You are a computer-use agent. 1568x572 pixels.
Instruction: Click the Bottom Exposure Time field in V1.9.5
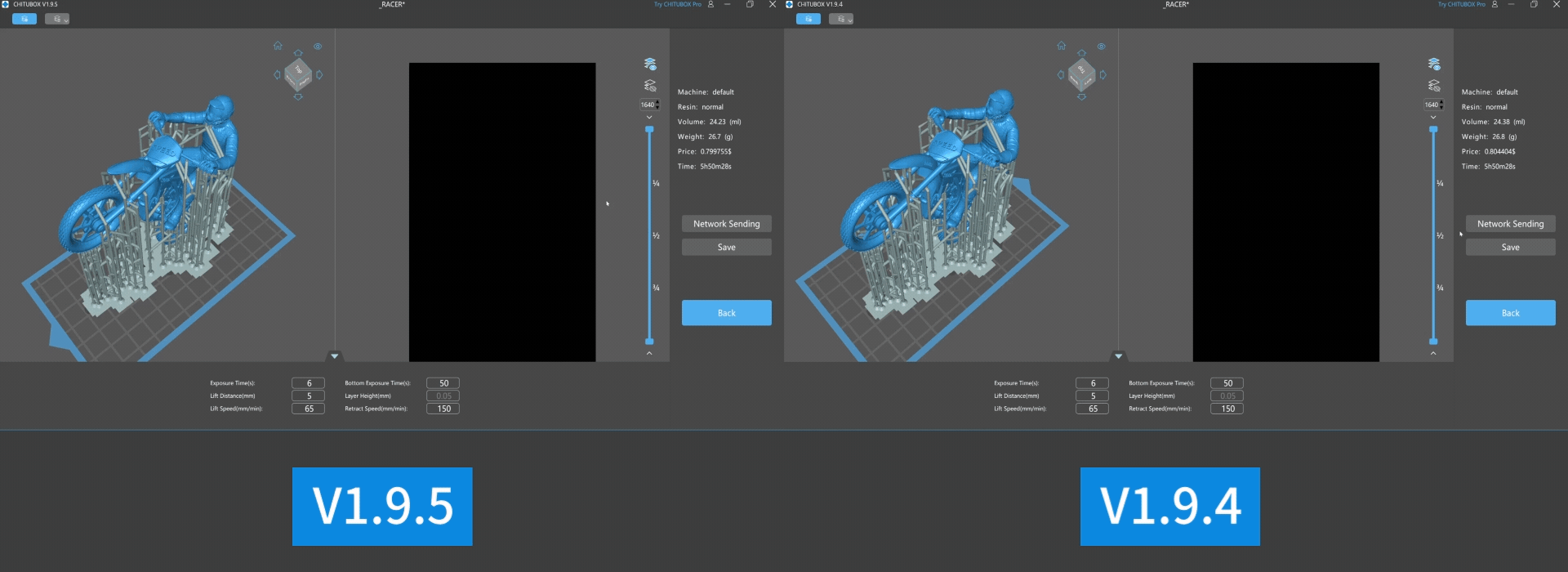pos(443,383)
